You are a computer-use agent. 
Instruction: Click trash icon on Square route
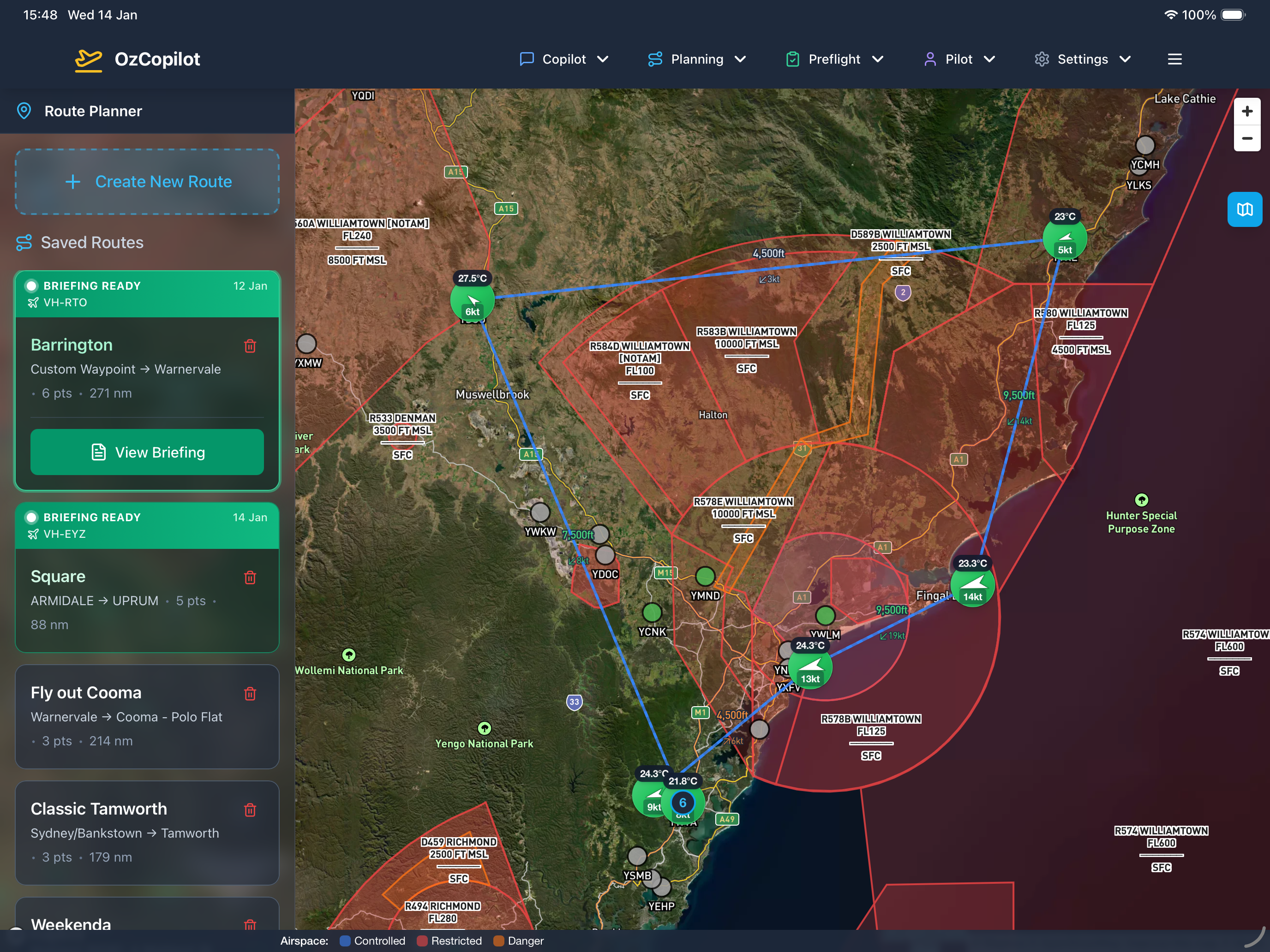pos(250,577)
